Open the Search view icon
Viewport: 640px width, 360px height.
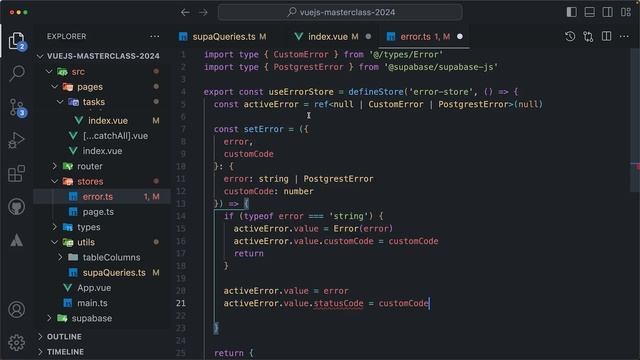click(17, 73)
